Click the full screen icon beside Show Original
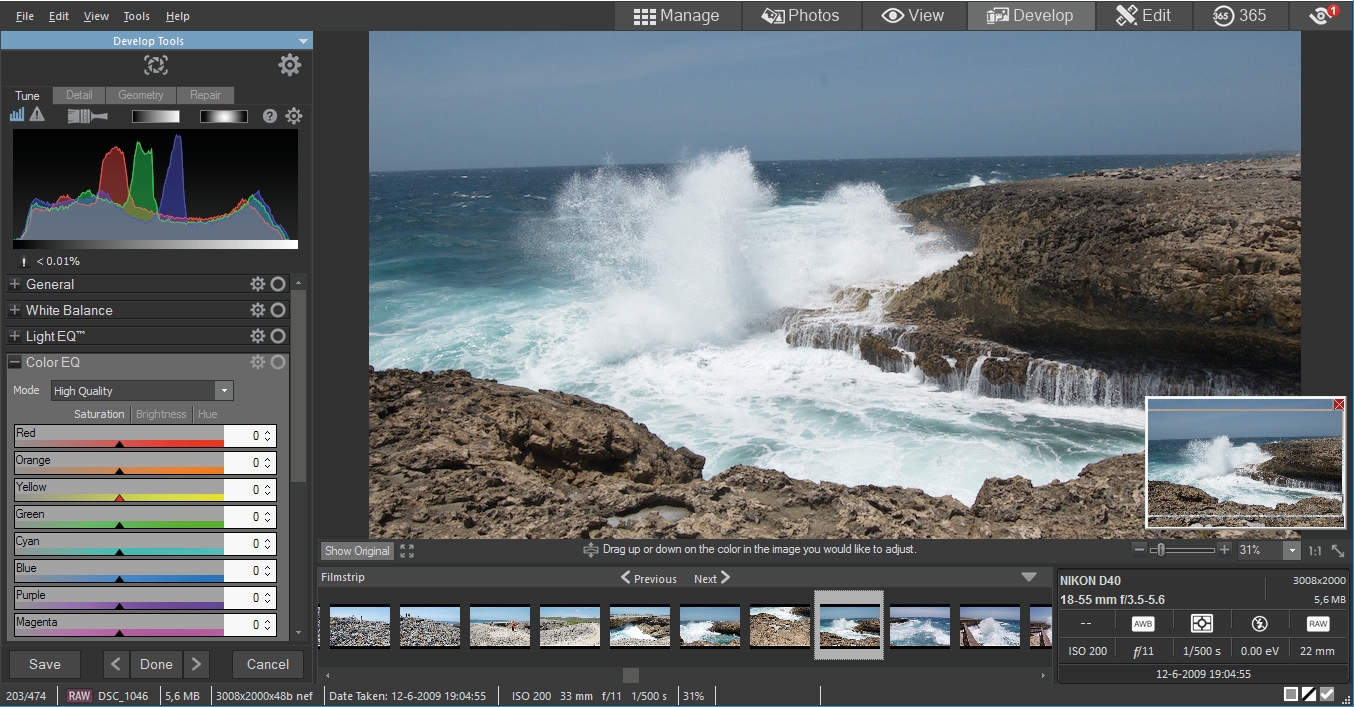 coord(407,550)
